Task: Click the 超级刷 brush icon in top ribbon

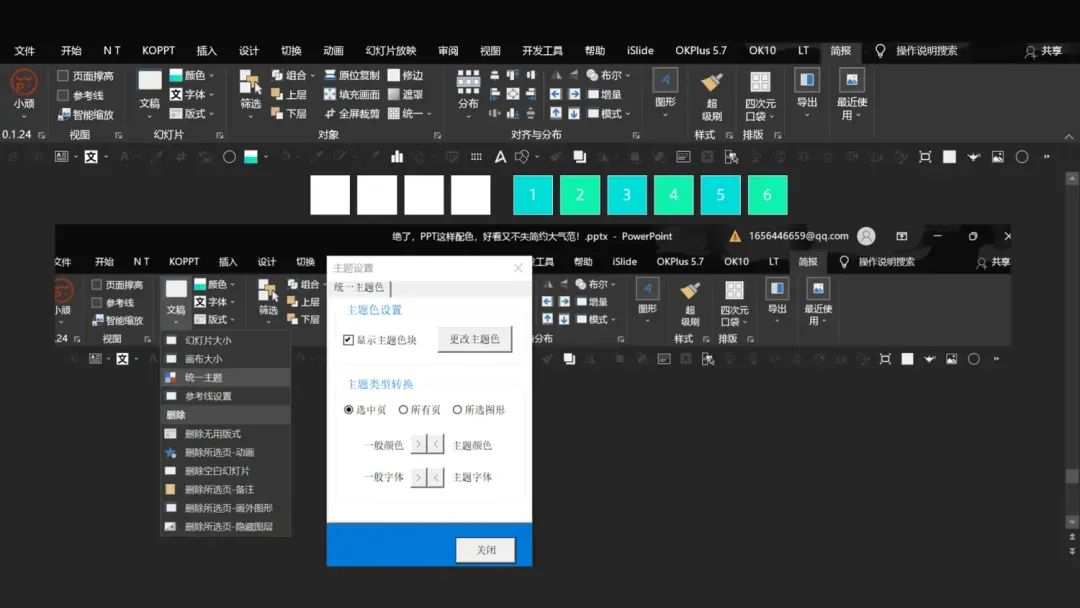Action: pyautogui.click(x=712, y=83)
